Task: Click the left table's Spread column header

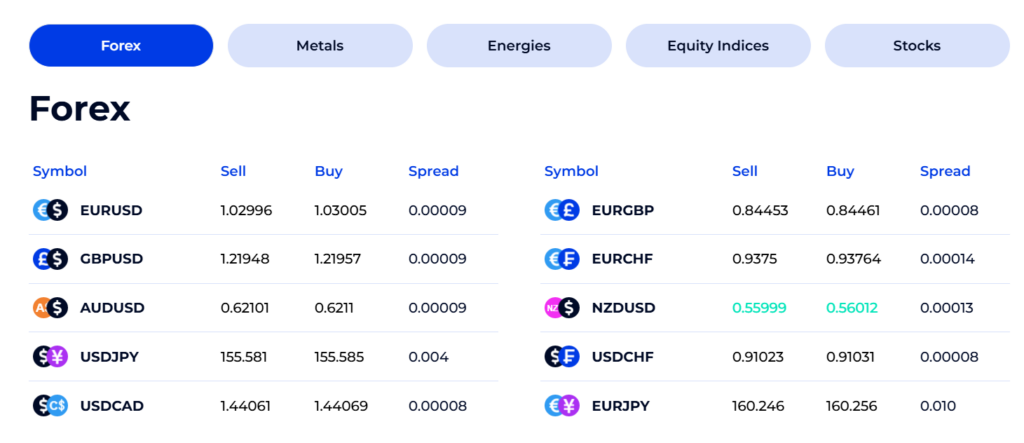Action: click(x=433, y=171)
